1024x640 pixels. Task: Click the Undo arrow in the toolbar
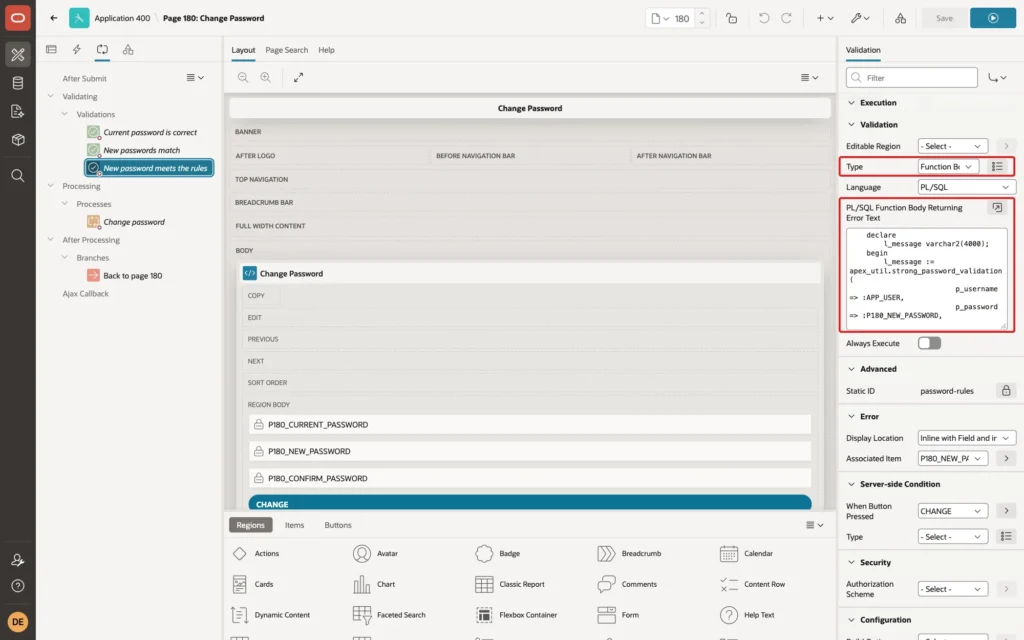coord(763,18)
